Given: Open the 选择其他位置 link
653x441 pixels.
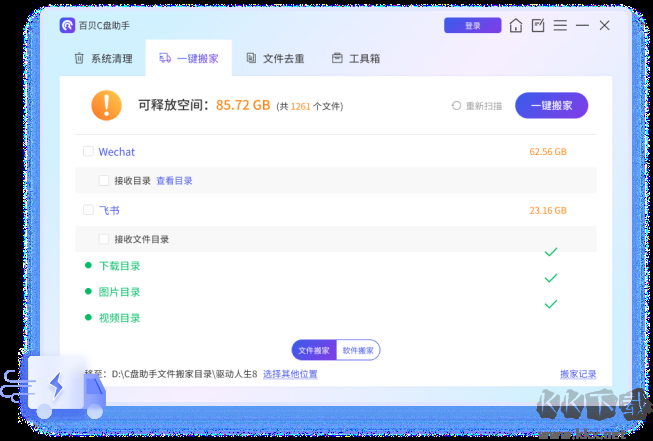Looking at the screenshot, I should click(x=290, y=374).
